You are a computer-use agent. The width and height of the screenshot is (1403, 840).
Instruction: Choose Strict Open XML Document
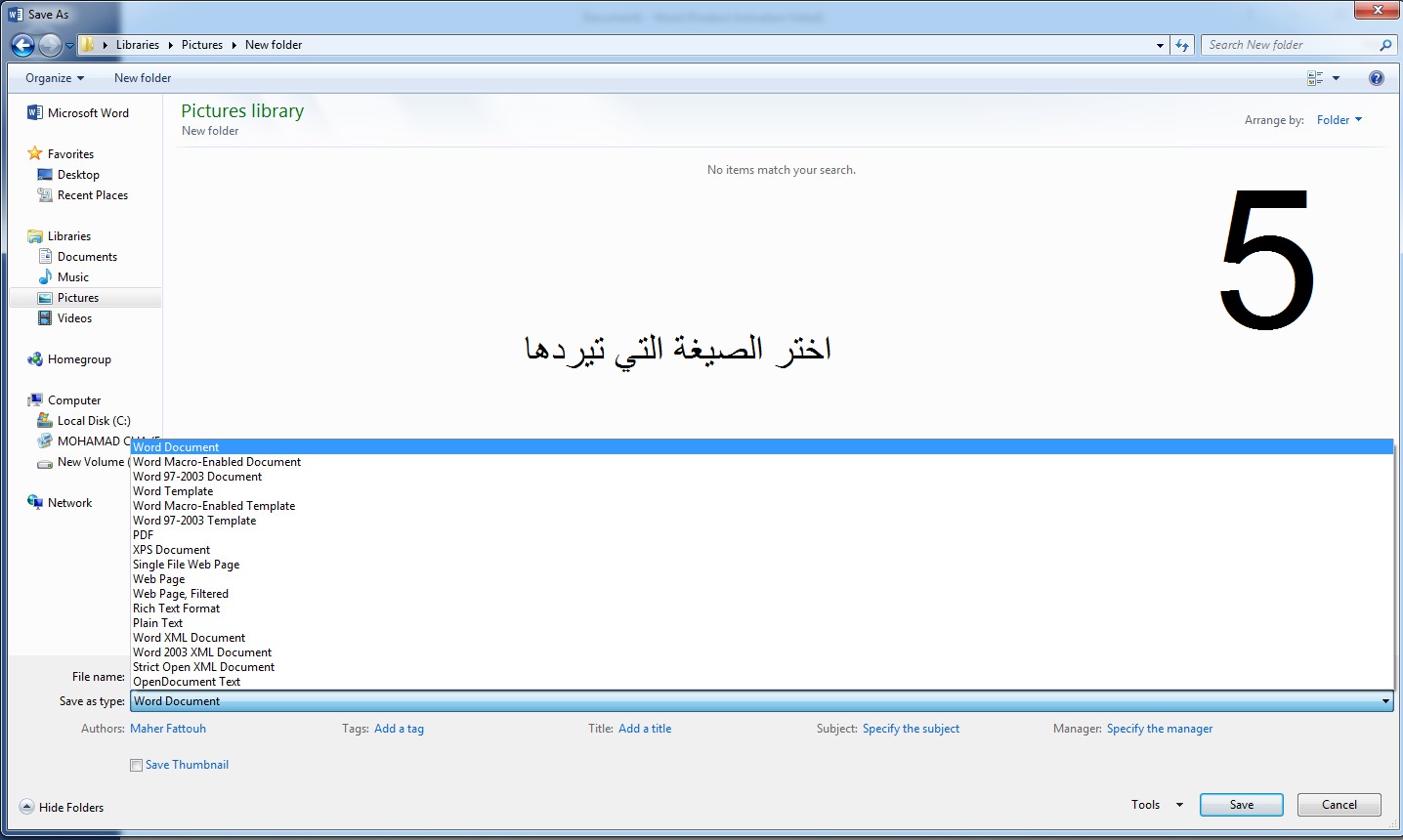click(204, 667)
